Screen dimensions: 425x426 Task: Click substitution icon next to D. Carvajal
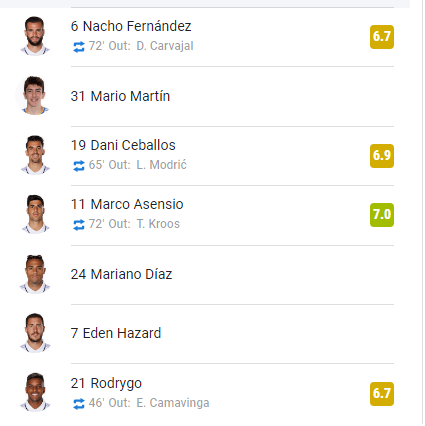coord(79,47)
